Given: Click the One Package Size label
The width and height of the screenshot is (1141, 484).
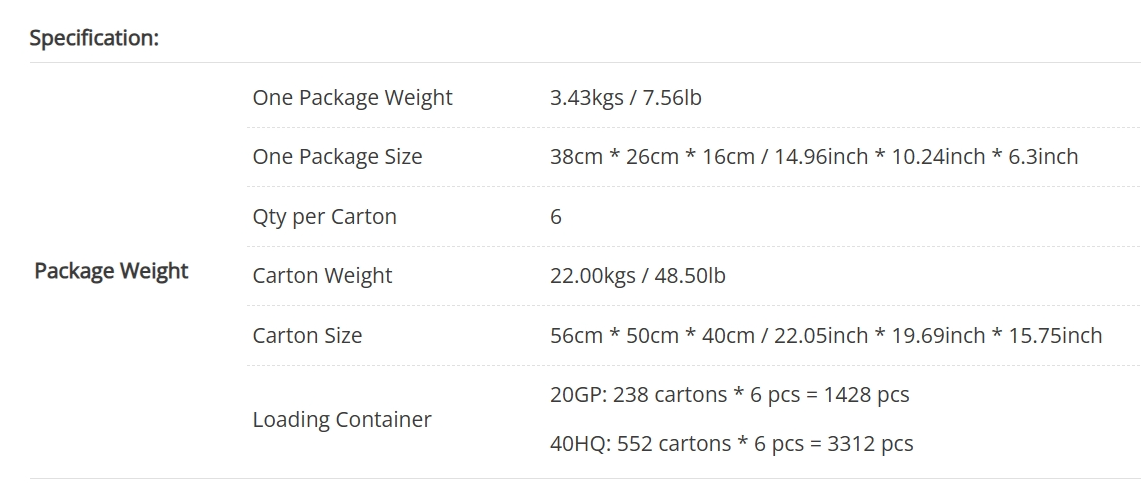Looking at the screenshot, I should tap(338, 156).
